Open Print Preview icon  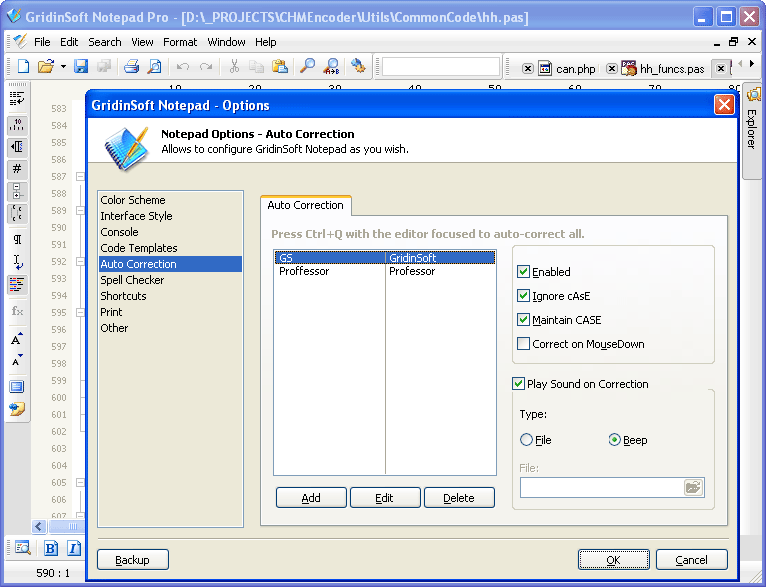pos(154,66)
